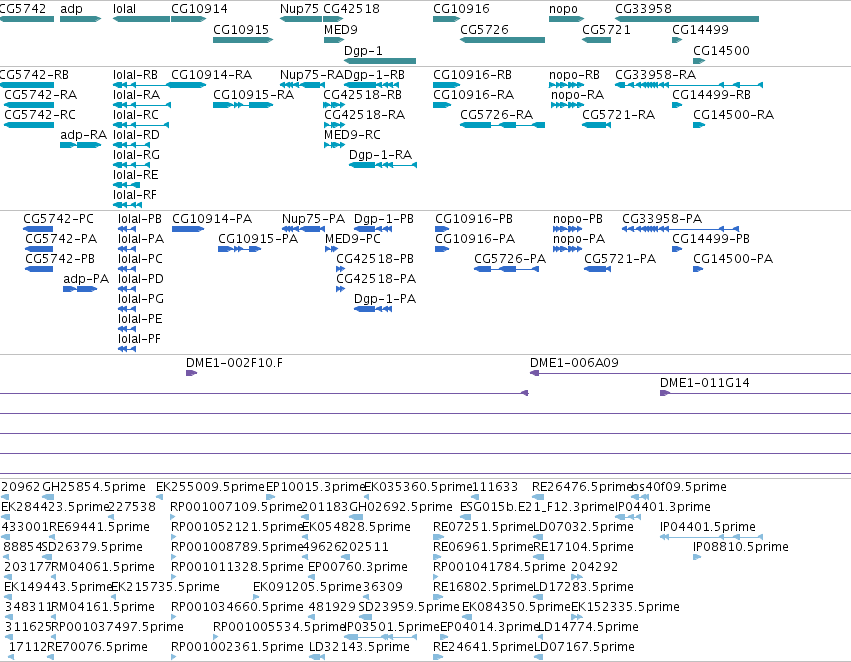Select protein CG5742-PC glyph

pyautogui.click(x=38, y=229)
